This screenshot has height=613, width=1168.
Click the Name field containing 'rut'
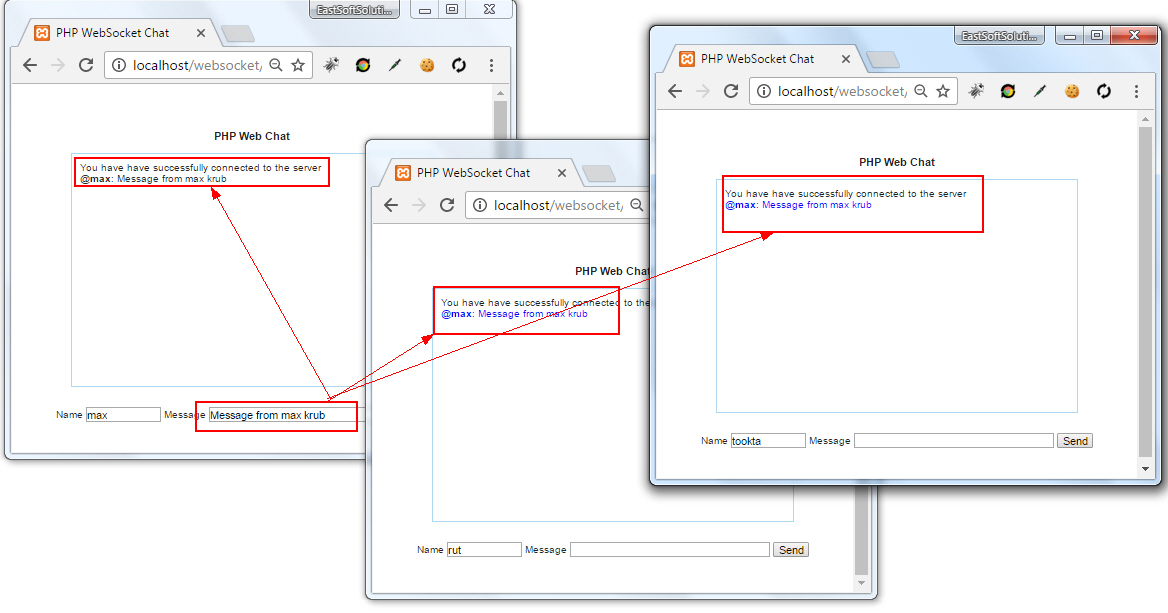484,549
